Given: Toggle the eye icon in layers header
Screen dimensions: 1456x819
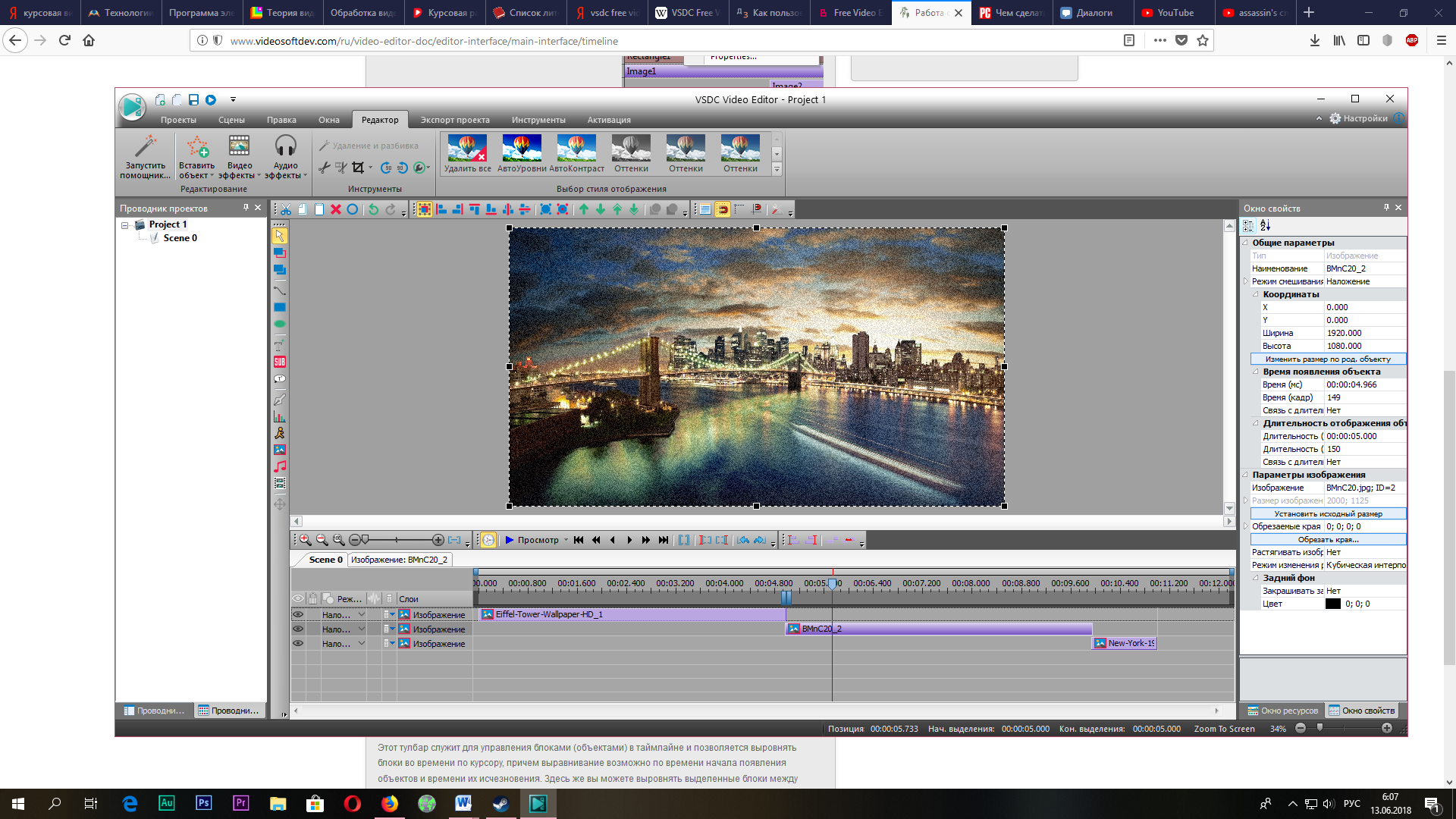Looking at the screenshot, I should click(298, 599).
